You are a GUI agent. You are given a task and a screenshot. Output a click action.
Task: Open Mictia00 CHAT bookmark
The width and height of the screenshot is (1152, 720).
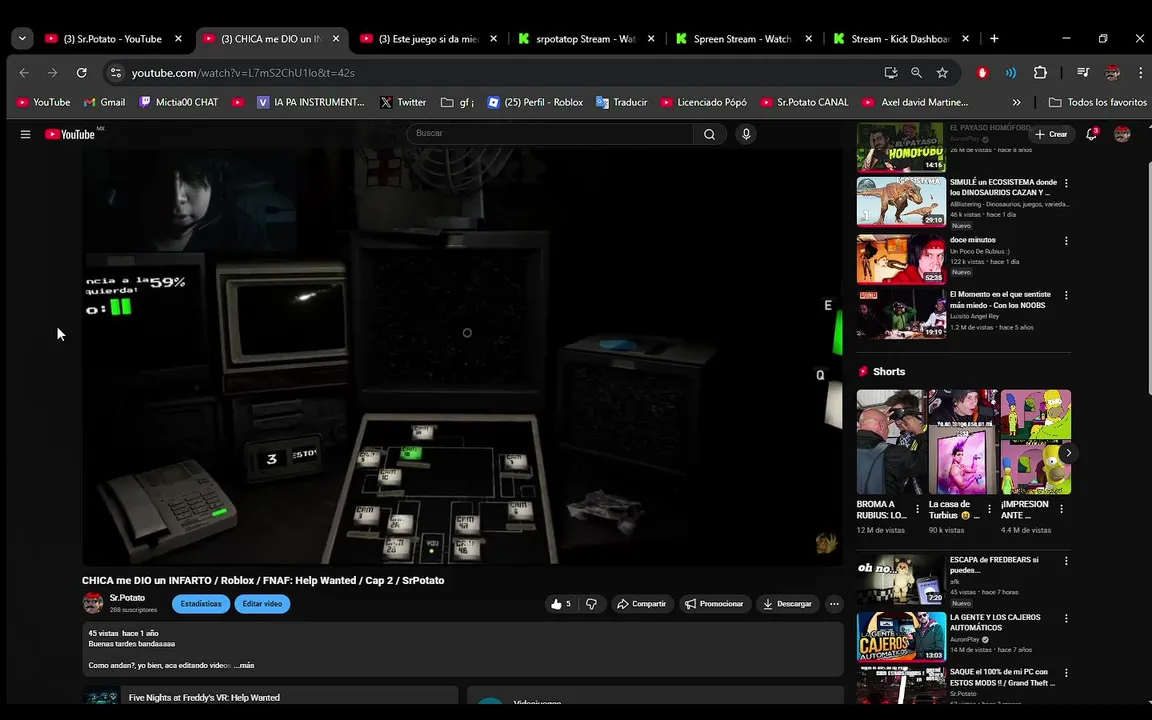pos(179,102)
